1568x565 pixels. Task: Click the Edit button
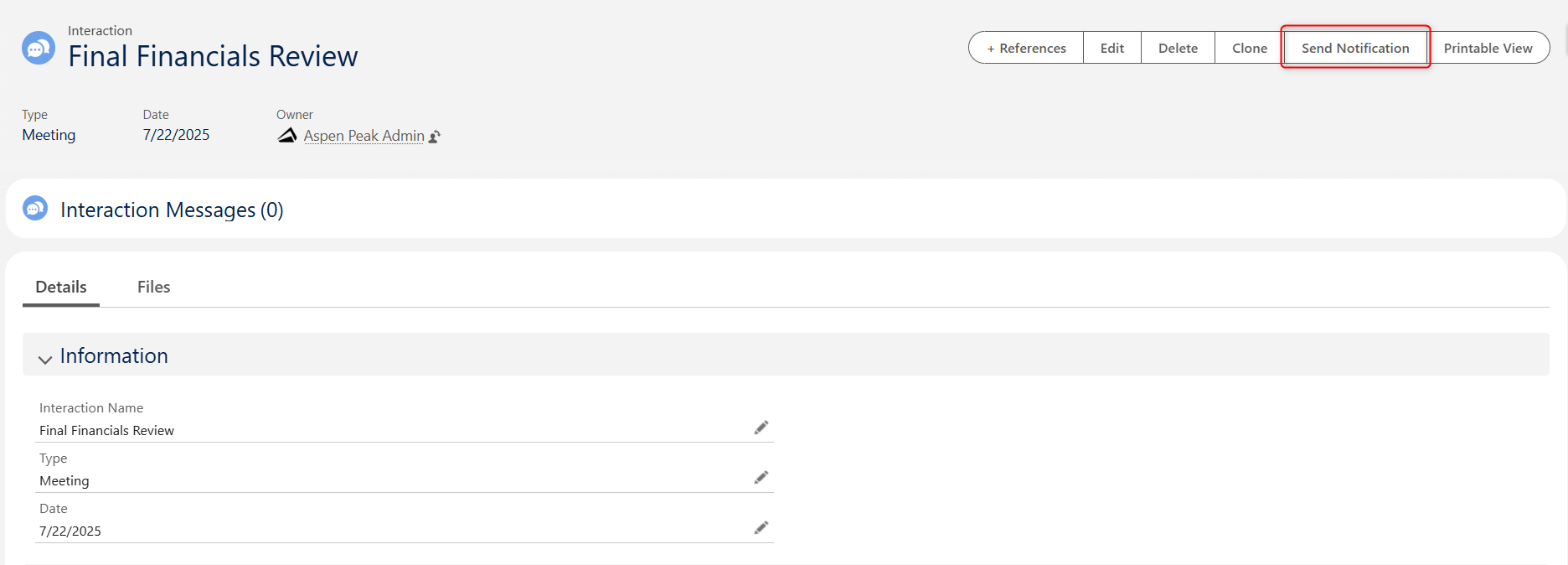point(1112,48)
